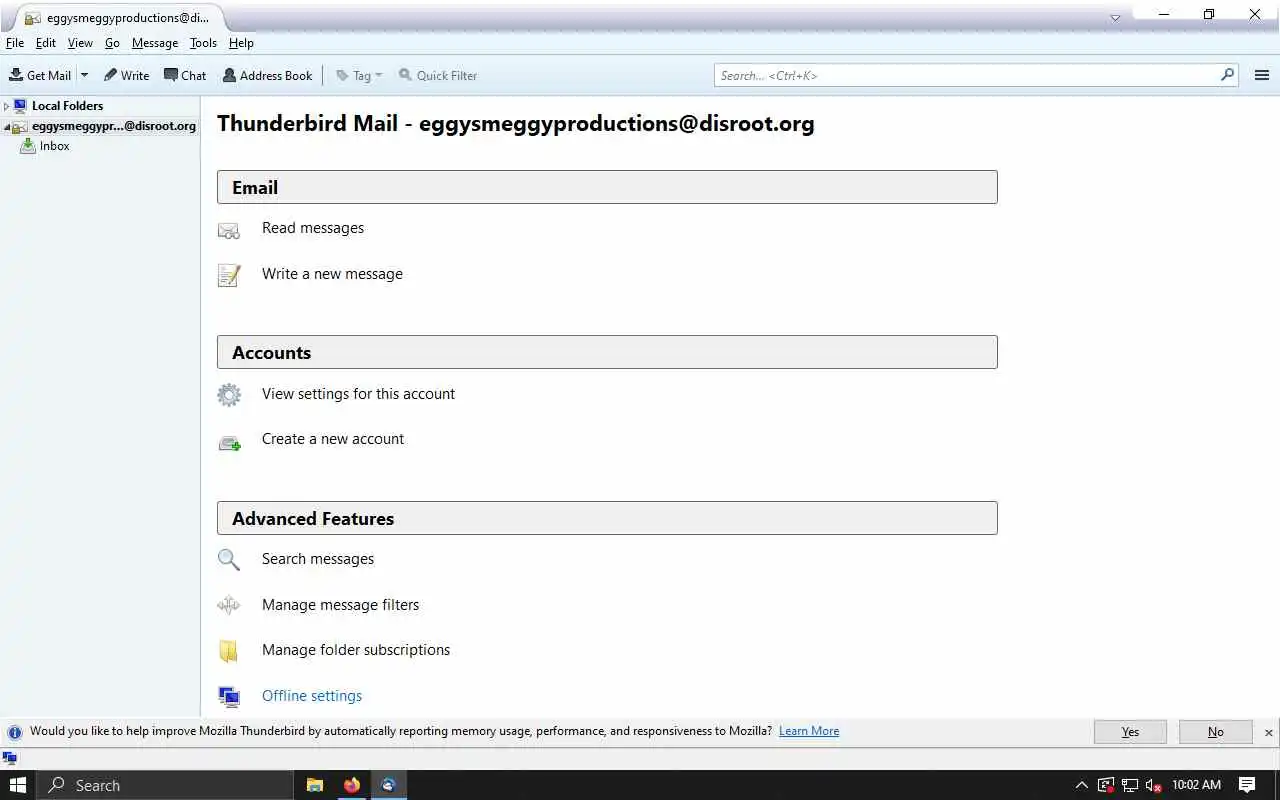
Task: Click Create a new account link
Action: pyautogui.click(x=333, y=439)
